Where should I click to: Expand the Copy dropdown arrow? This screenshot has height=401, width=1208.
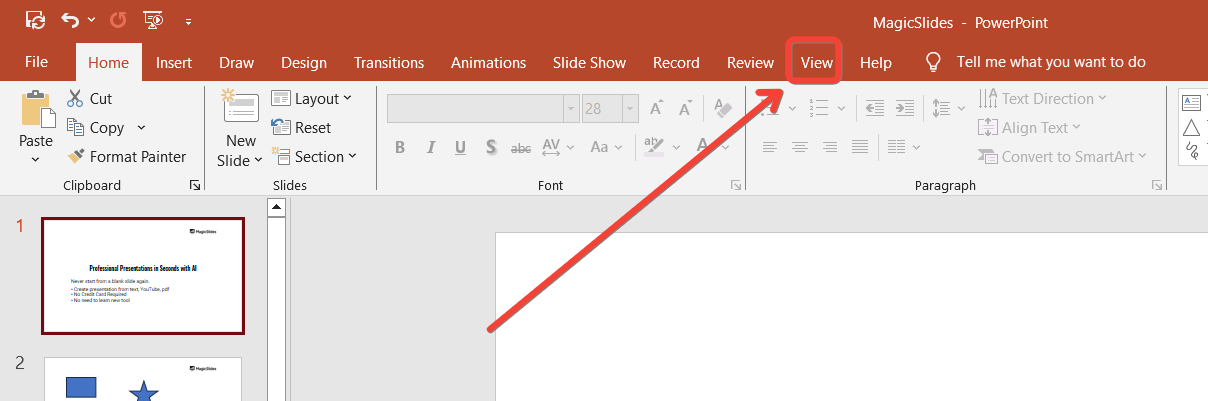point(141,127)
